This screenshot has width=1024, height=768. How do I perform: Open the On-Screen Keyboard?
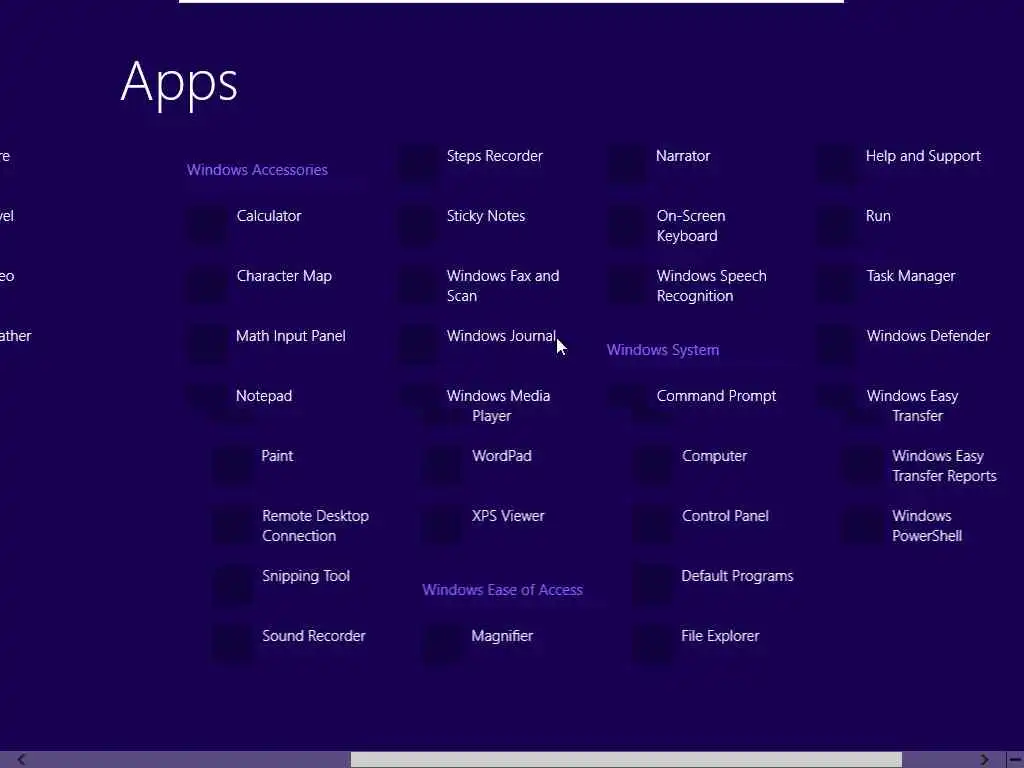(691, 226)
